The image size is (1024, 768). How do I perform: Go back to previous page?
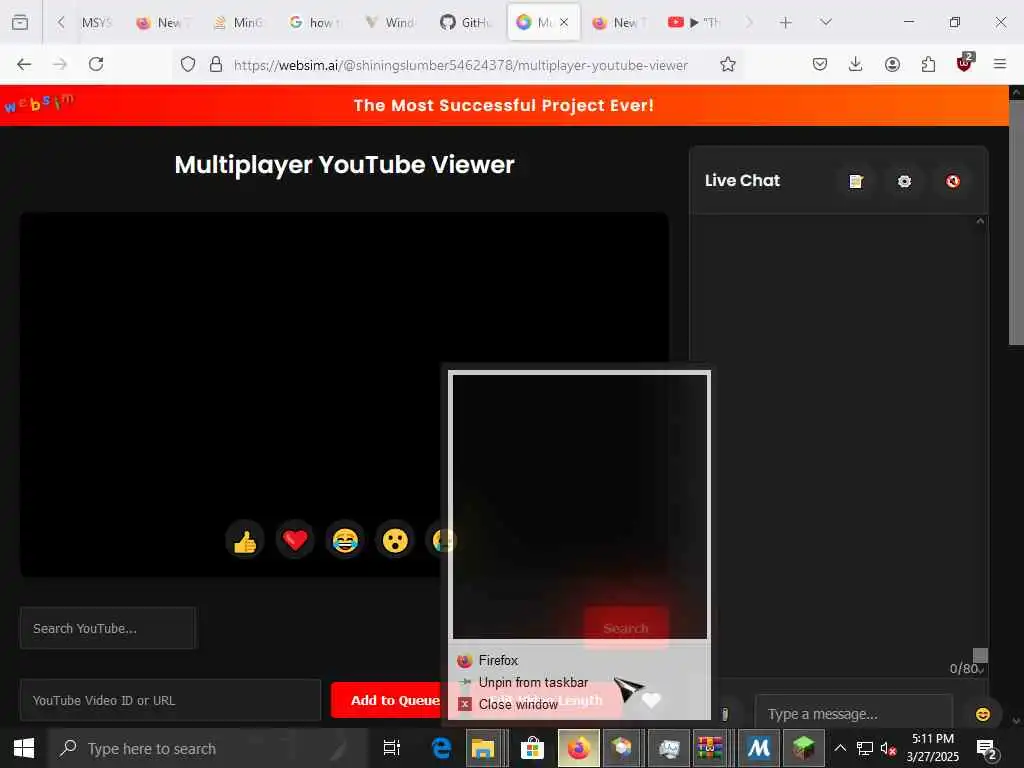pyautogui.click(x=24, y=64)
